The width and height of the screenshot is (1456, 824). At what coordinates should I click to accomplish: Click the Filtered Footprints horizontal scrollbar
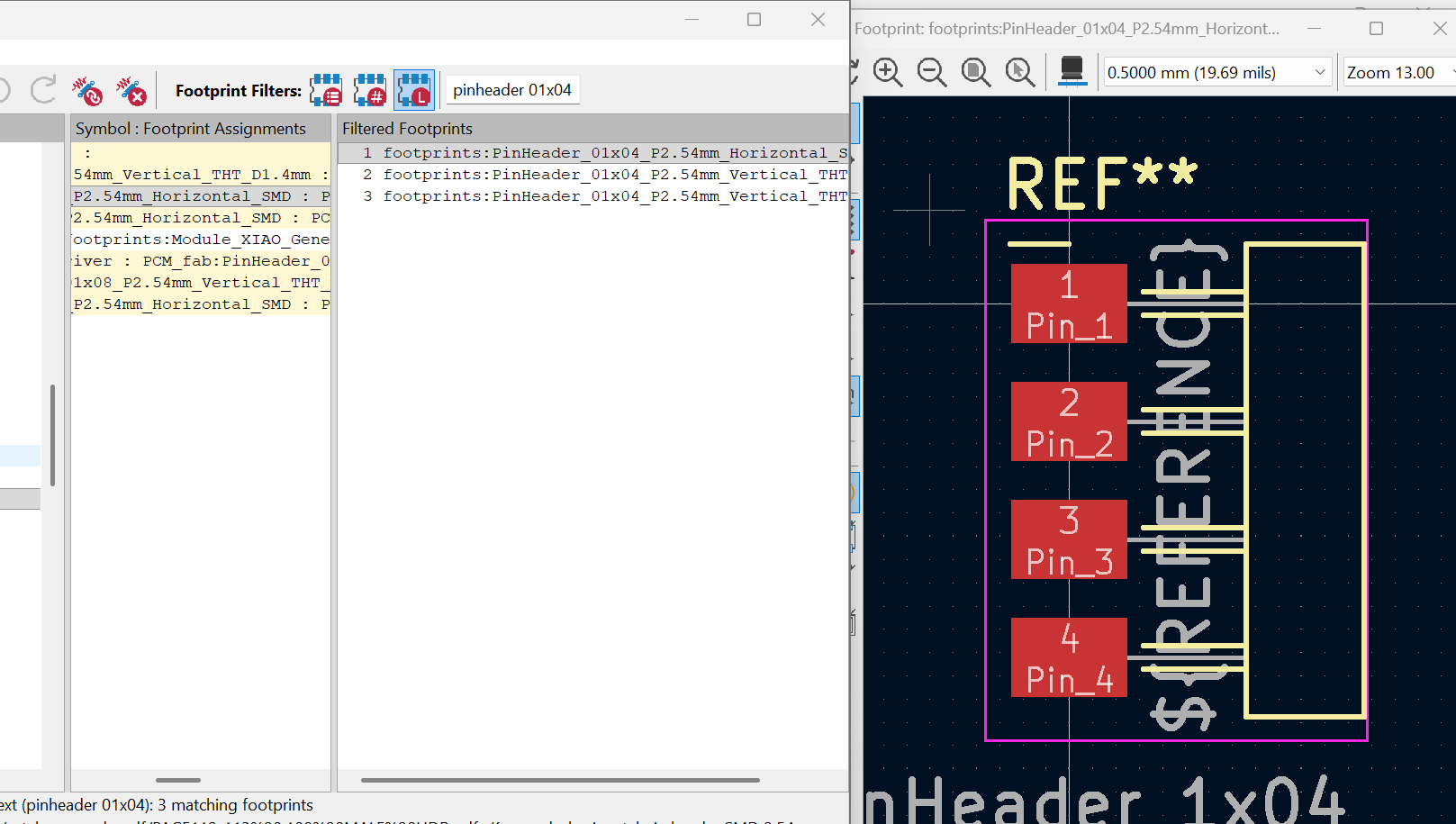click(558, 780)
